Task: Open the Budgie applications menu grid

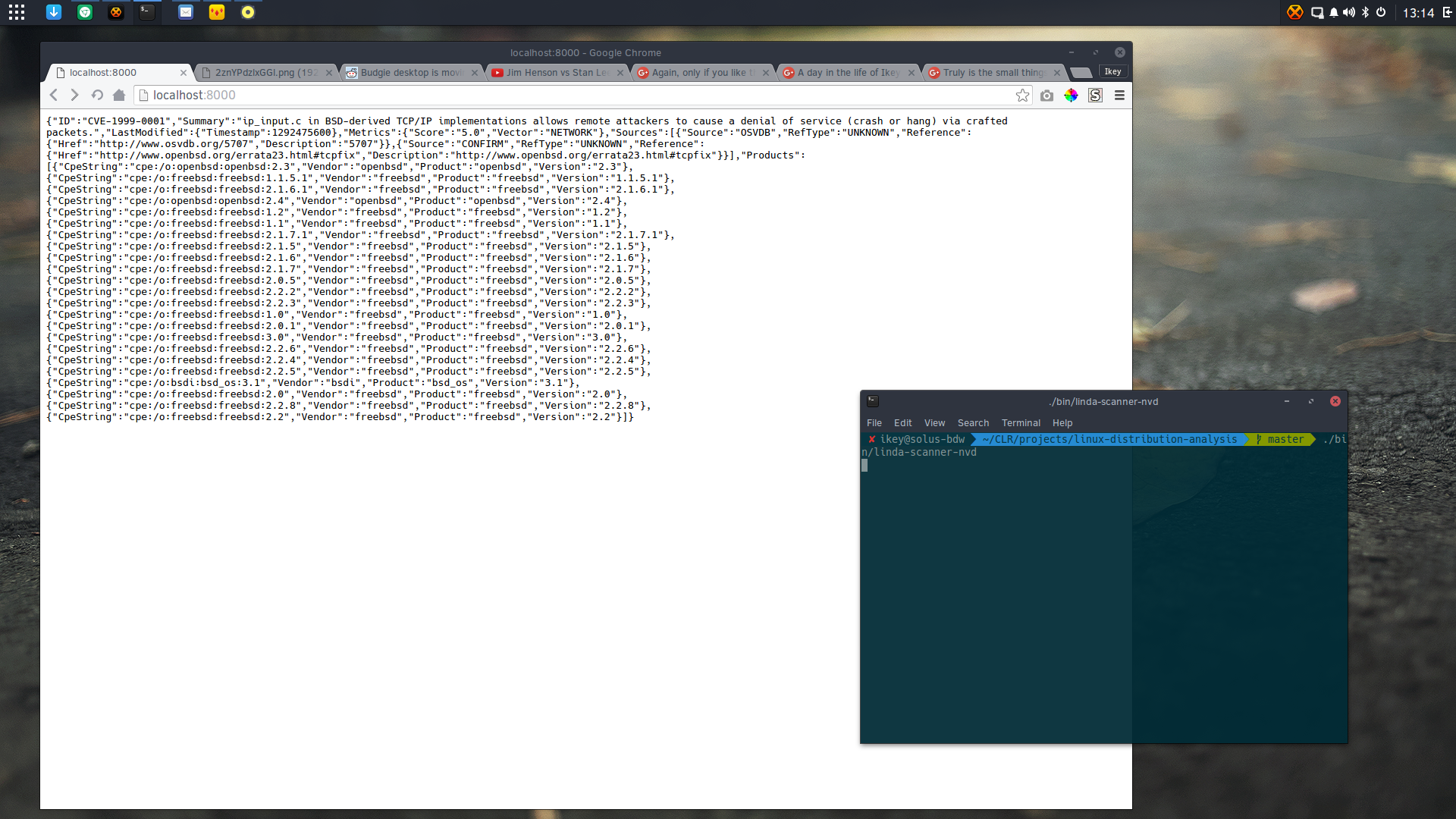Action: 17,12
